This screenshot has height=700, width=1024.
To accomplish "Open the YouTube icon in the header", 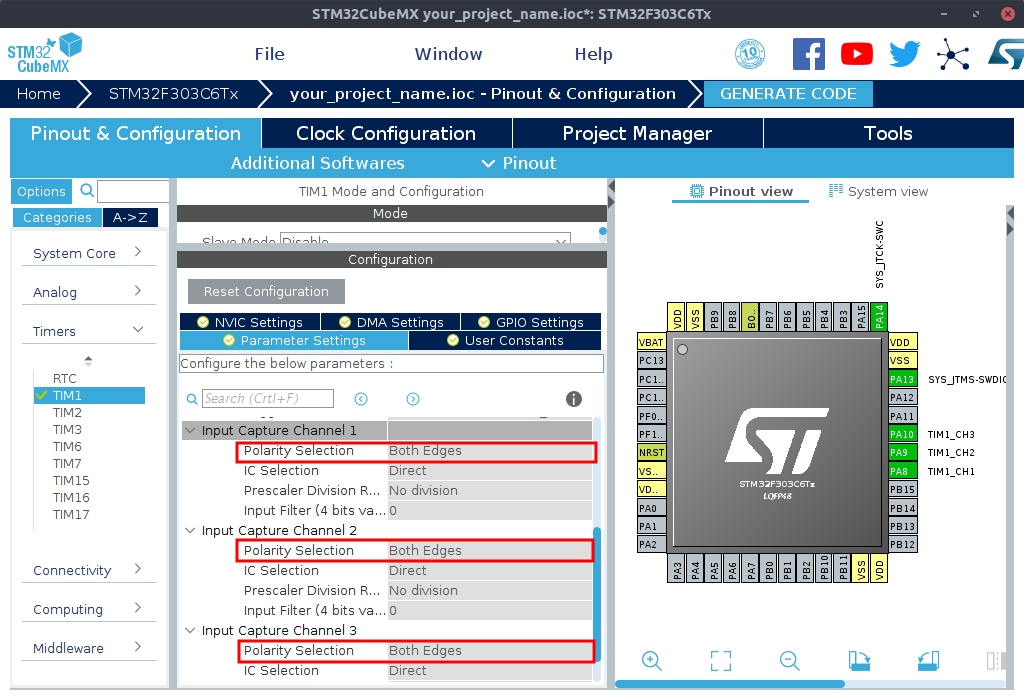I will pos(857,54).
